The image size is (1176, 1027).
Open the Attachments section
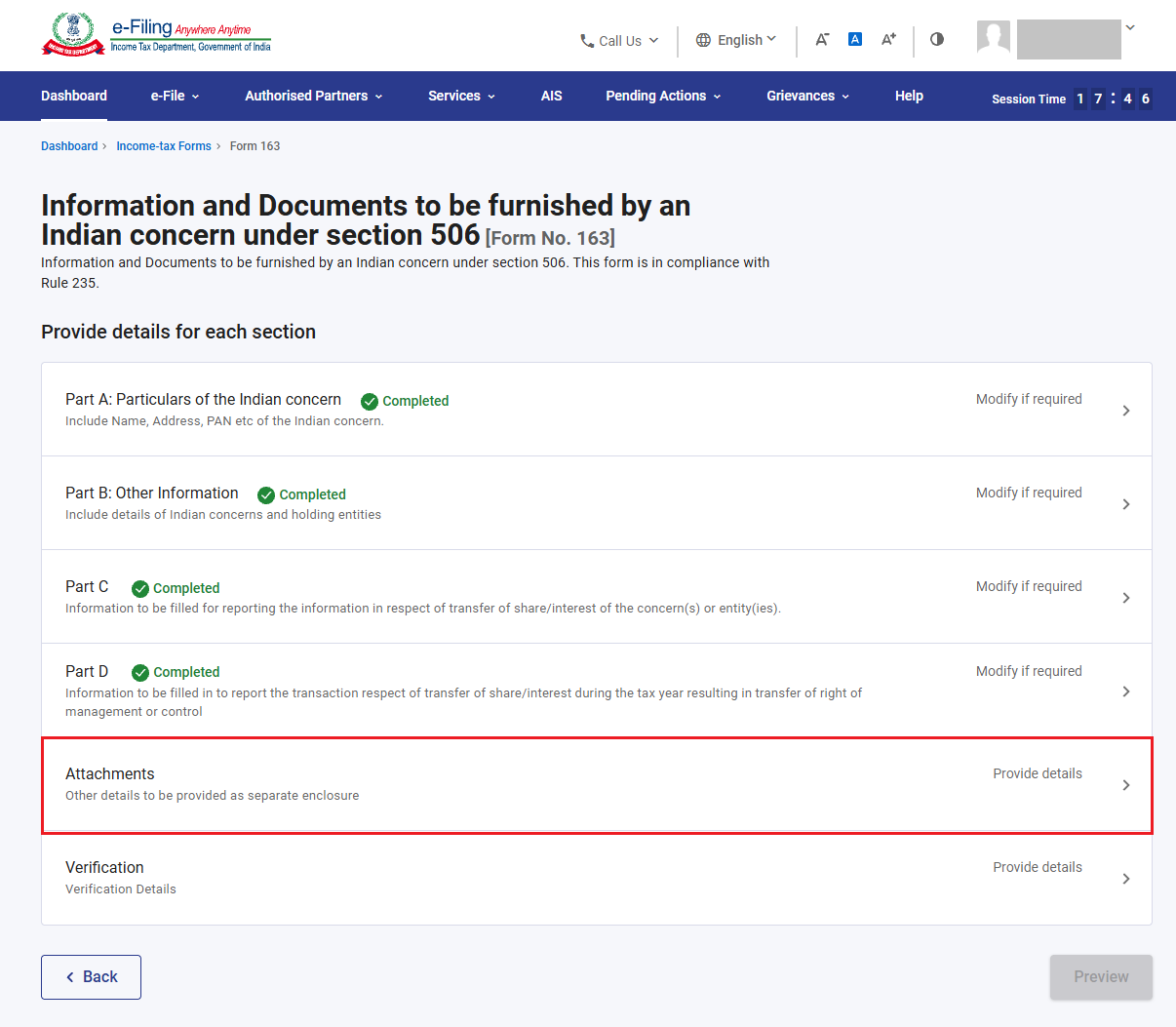(x=597, y=785)
